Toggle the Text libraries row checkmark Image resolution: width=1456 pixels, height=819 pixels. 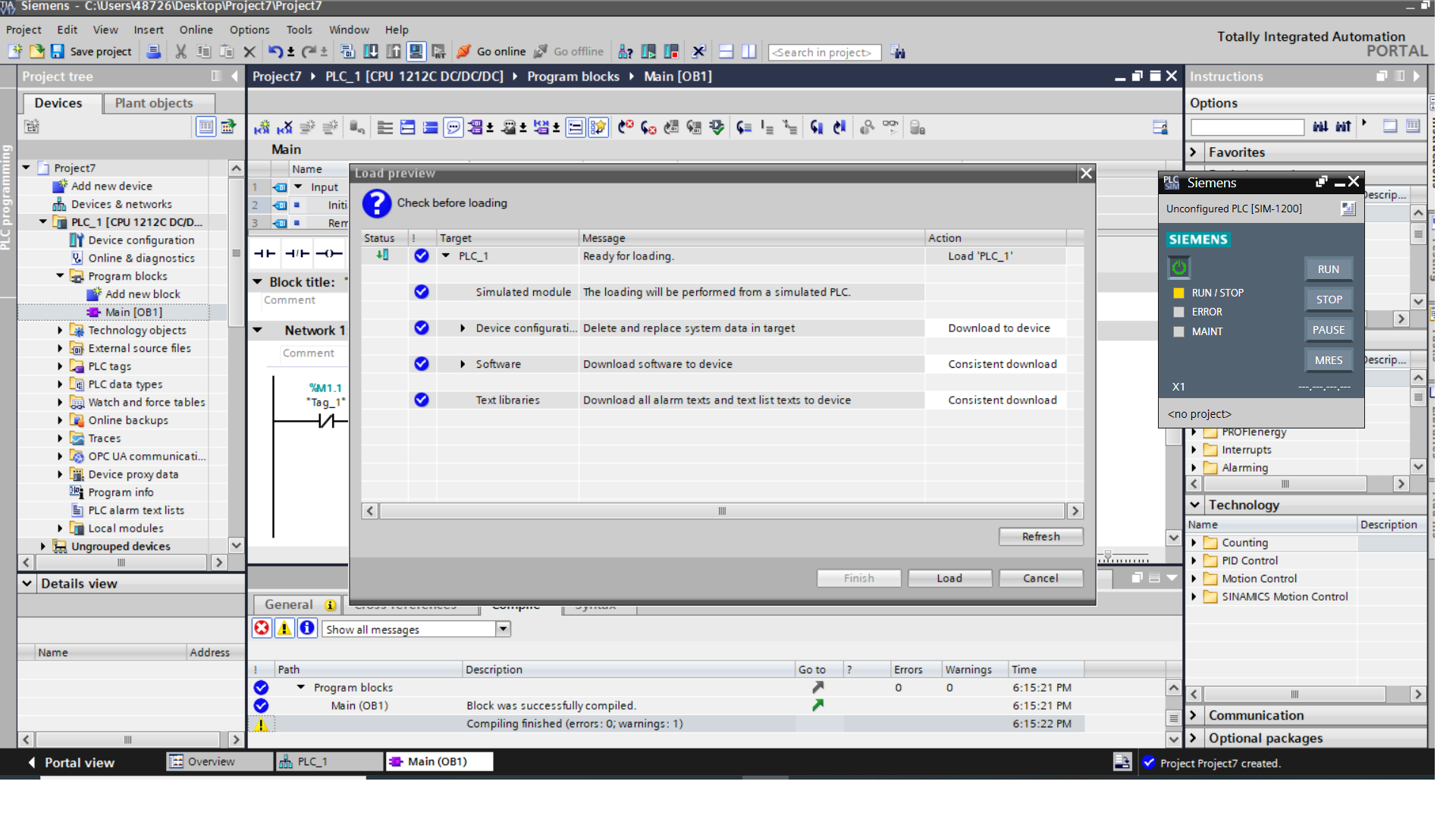point(422,400)
